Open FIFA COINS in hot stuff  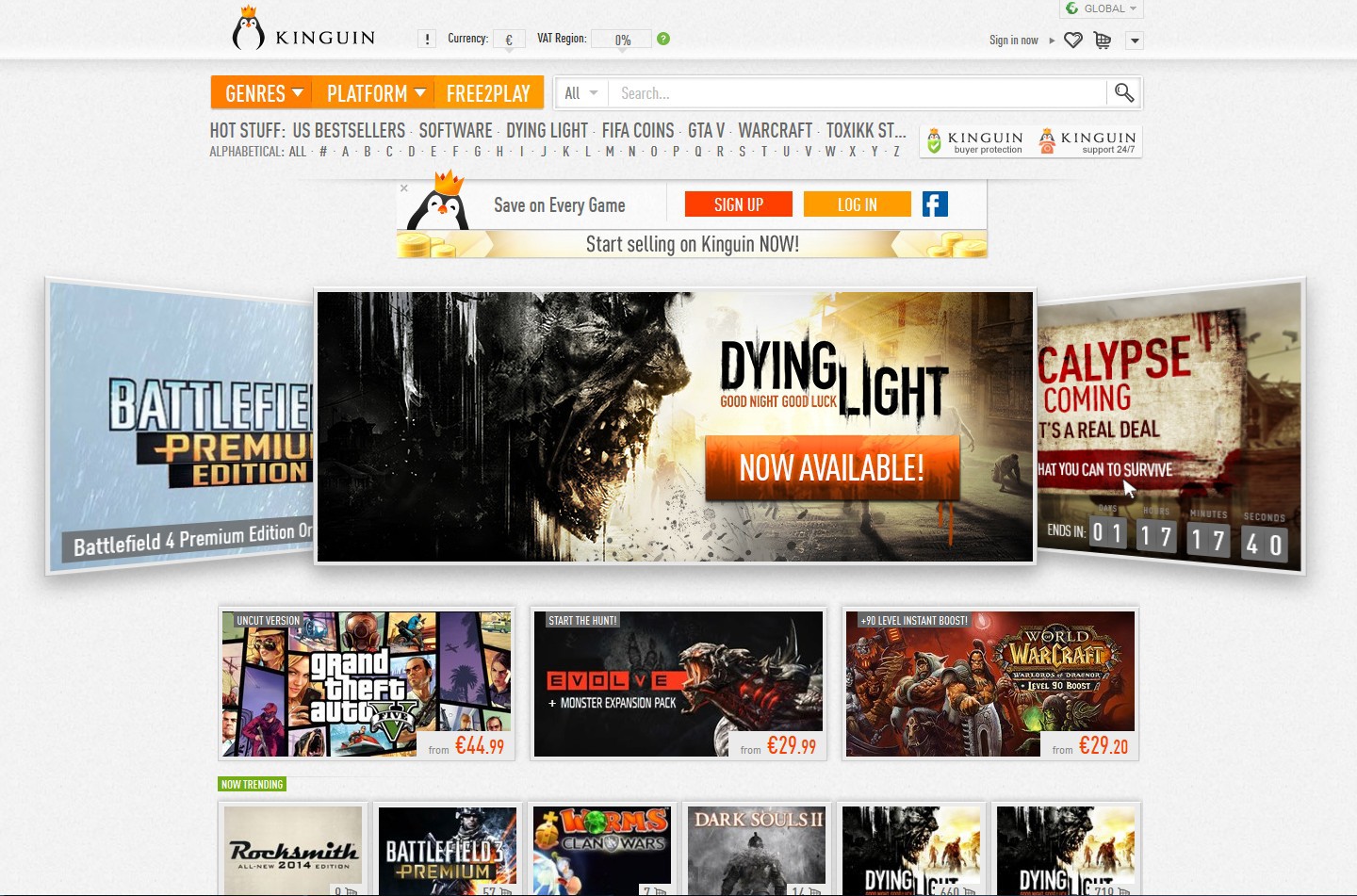pos(638,131)
